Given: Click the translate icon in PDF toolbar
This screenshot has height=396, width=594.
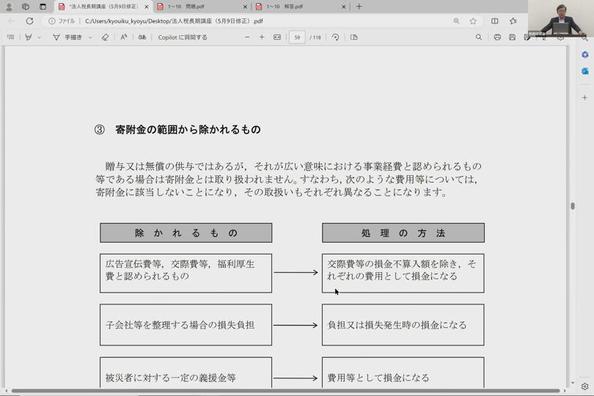Looking at the screenshot, I should pyautogui.click(x=142, y=37).
